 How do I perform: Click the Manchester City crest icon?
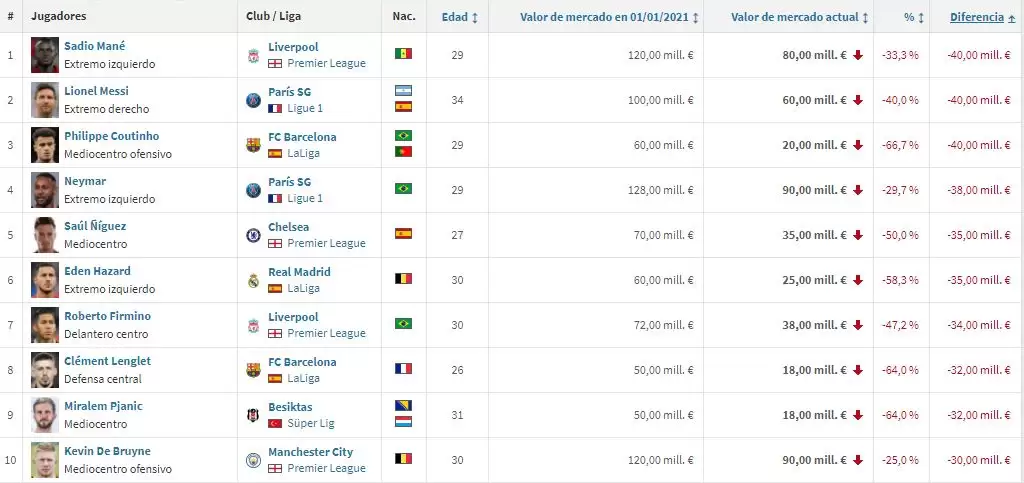coord(253,460)
